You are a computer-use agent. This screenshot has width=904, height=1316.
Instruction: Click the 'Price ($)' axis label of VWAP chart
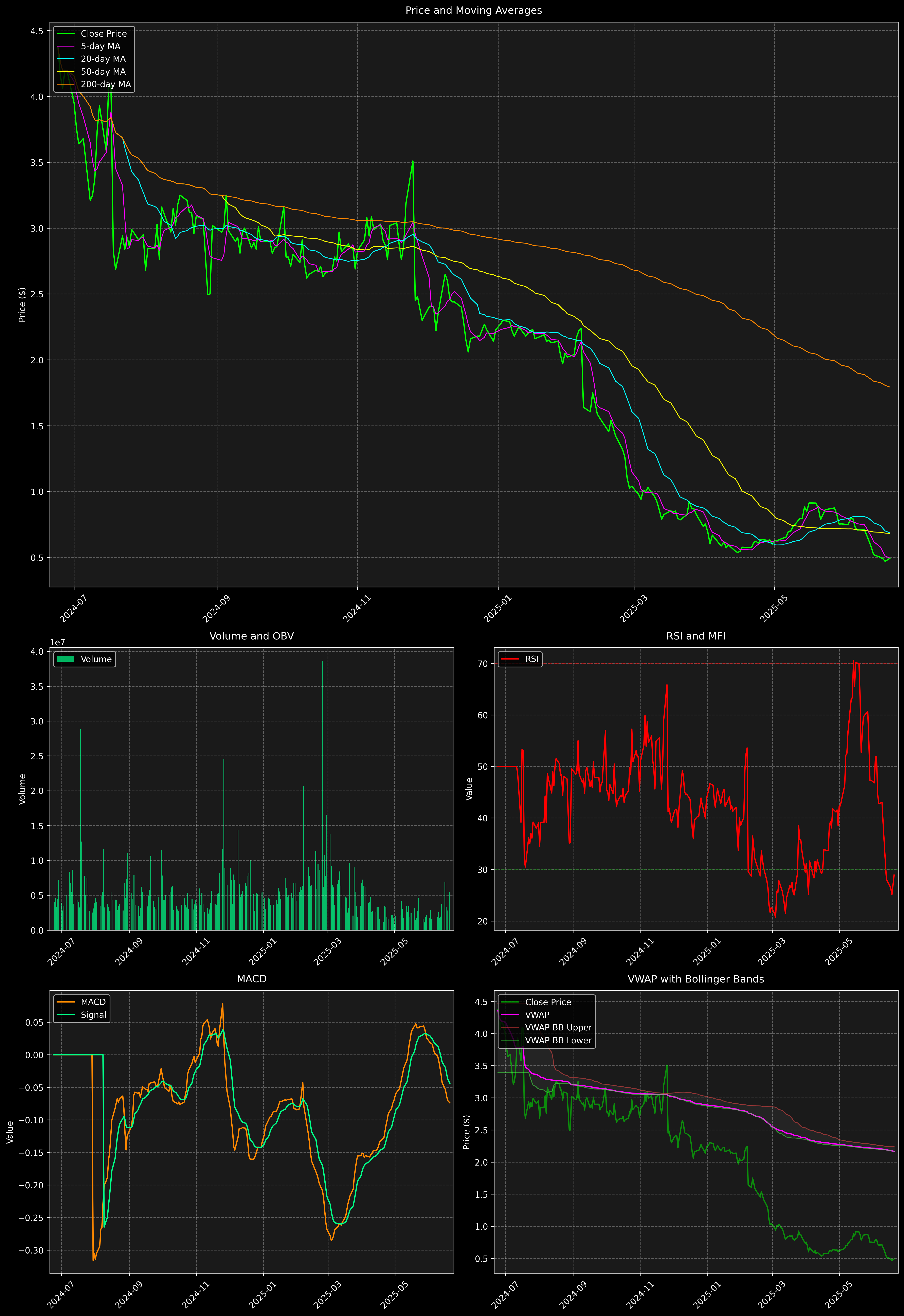tap(467, 1132)
